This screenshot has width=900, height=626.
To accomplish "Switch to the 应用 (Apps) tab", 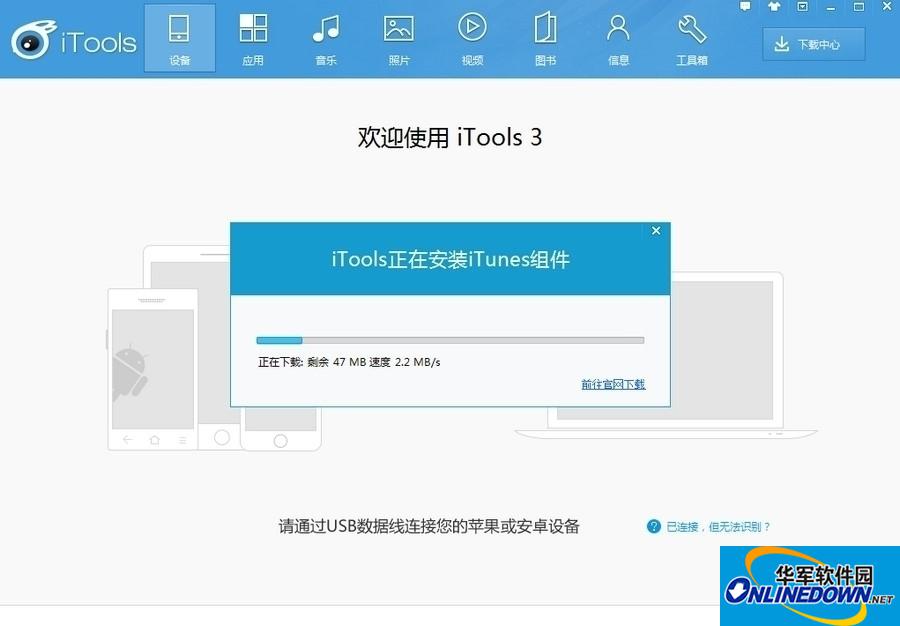I will (253, 38).
